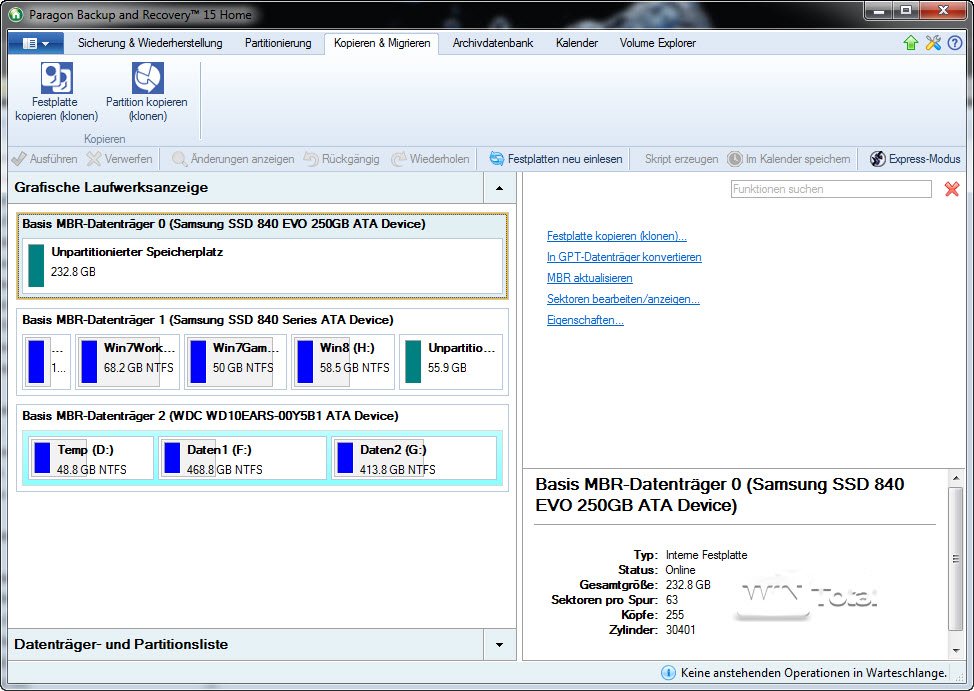The image size is (974, 691).
Task: Click the Ausführen checkmark button
Action: tap(45, 159)
